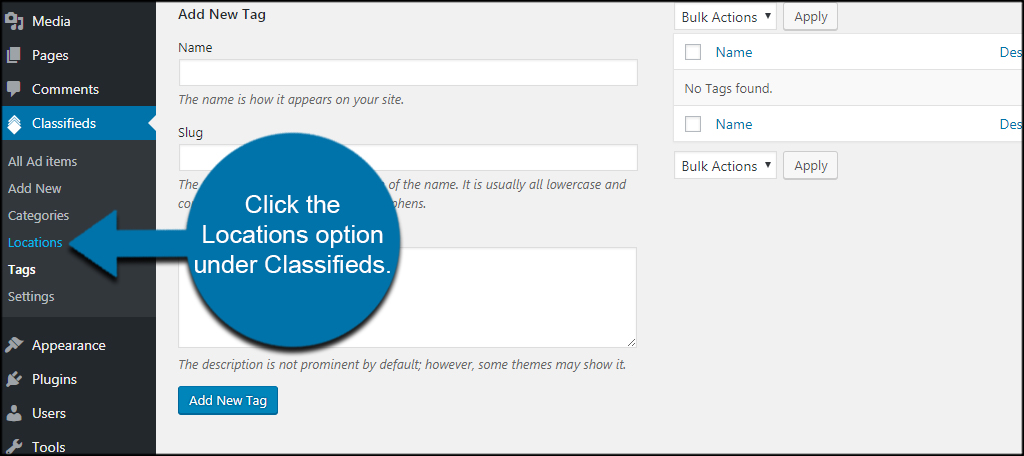The height and width of the screenshot is (456, 1024).
Task: Click the Comments speech bubble icon
Action: [x=14, y=89]
